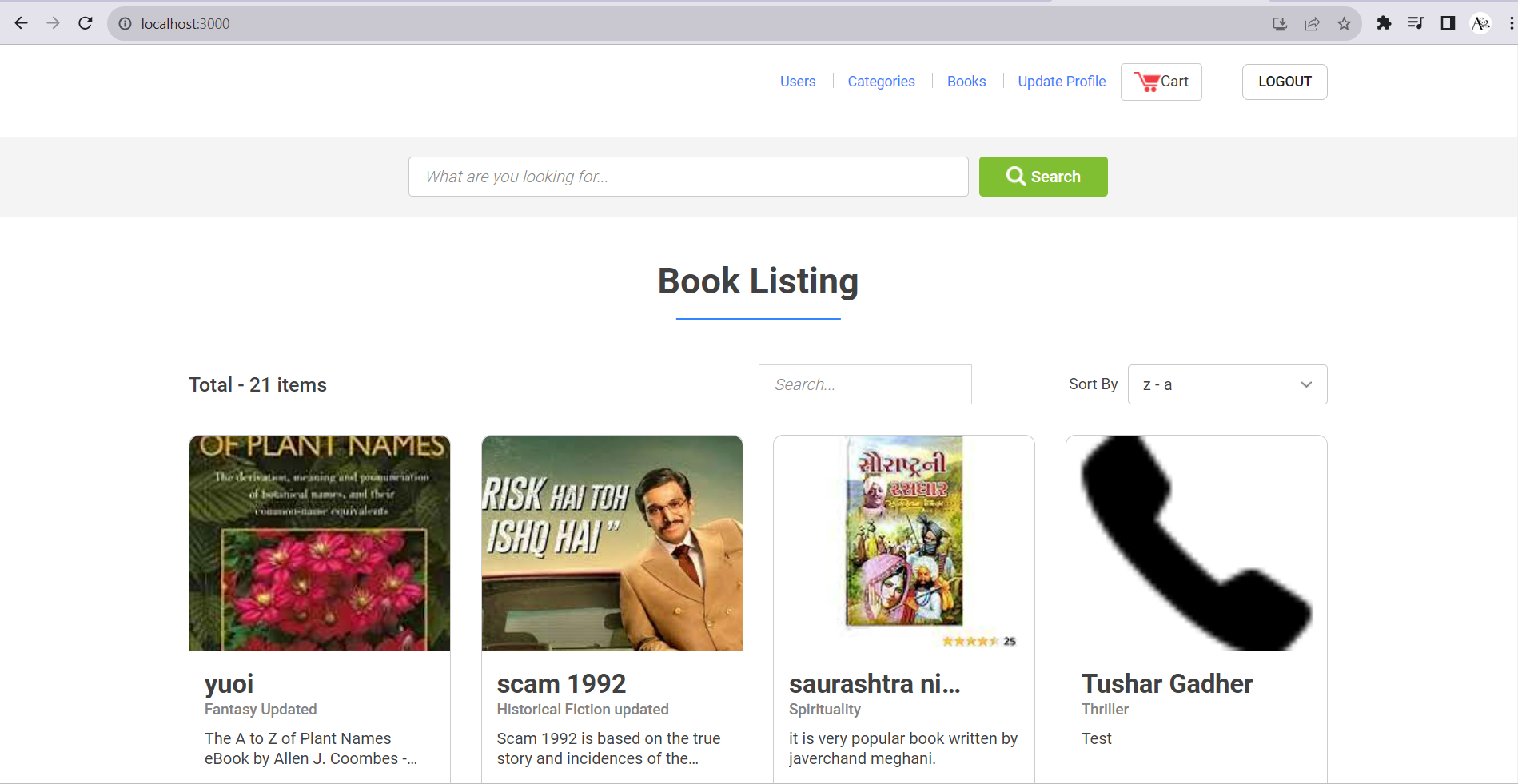Open the browser extensions puzzle icon
The width and height of the screenshot is (1518, 784).
click(x=1384, y=23)
